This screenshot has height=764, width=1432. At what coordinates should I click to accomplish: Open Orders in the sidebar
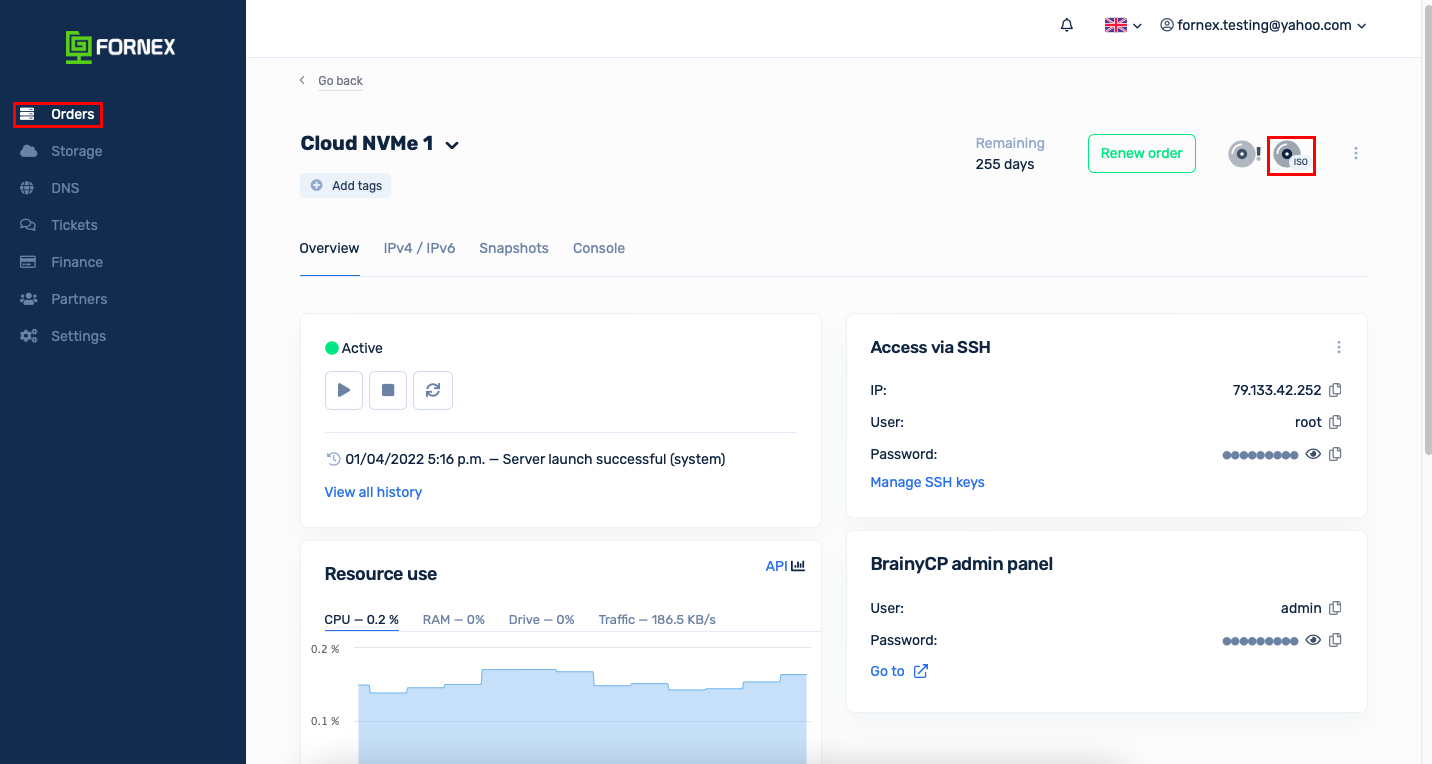(x=58, y=114)
